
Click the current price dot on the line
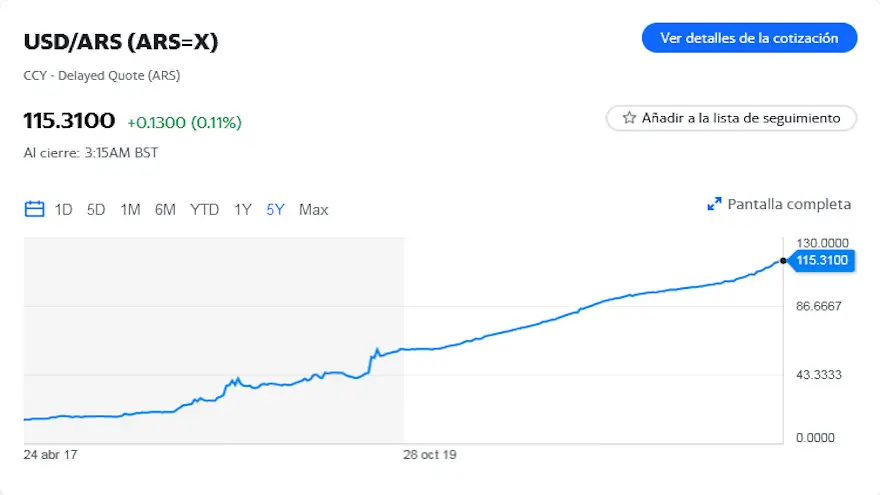tap(783, 260)
